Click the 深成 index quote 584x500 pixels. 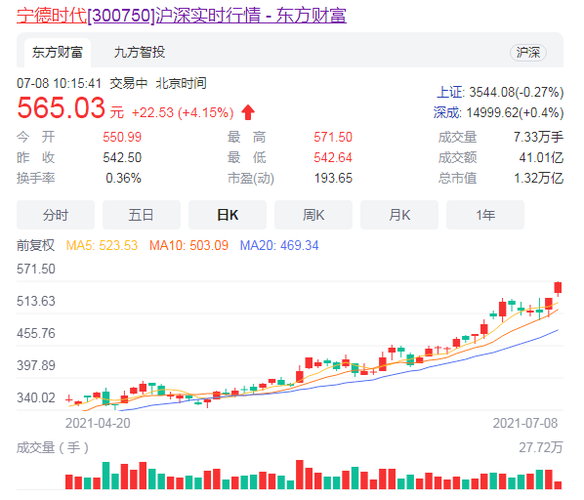click(x=498, y=113)
